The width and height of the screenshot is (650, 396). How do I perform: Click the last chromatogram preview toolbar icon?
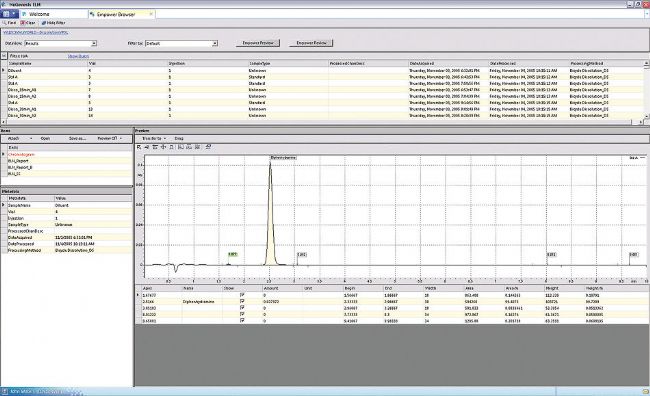tap(208, 147)
